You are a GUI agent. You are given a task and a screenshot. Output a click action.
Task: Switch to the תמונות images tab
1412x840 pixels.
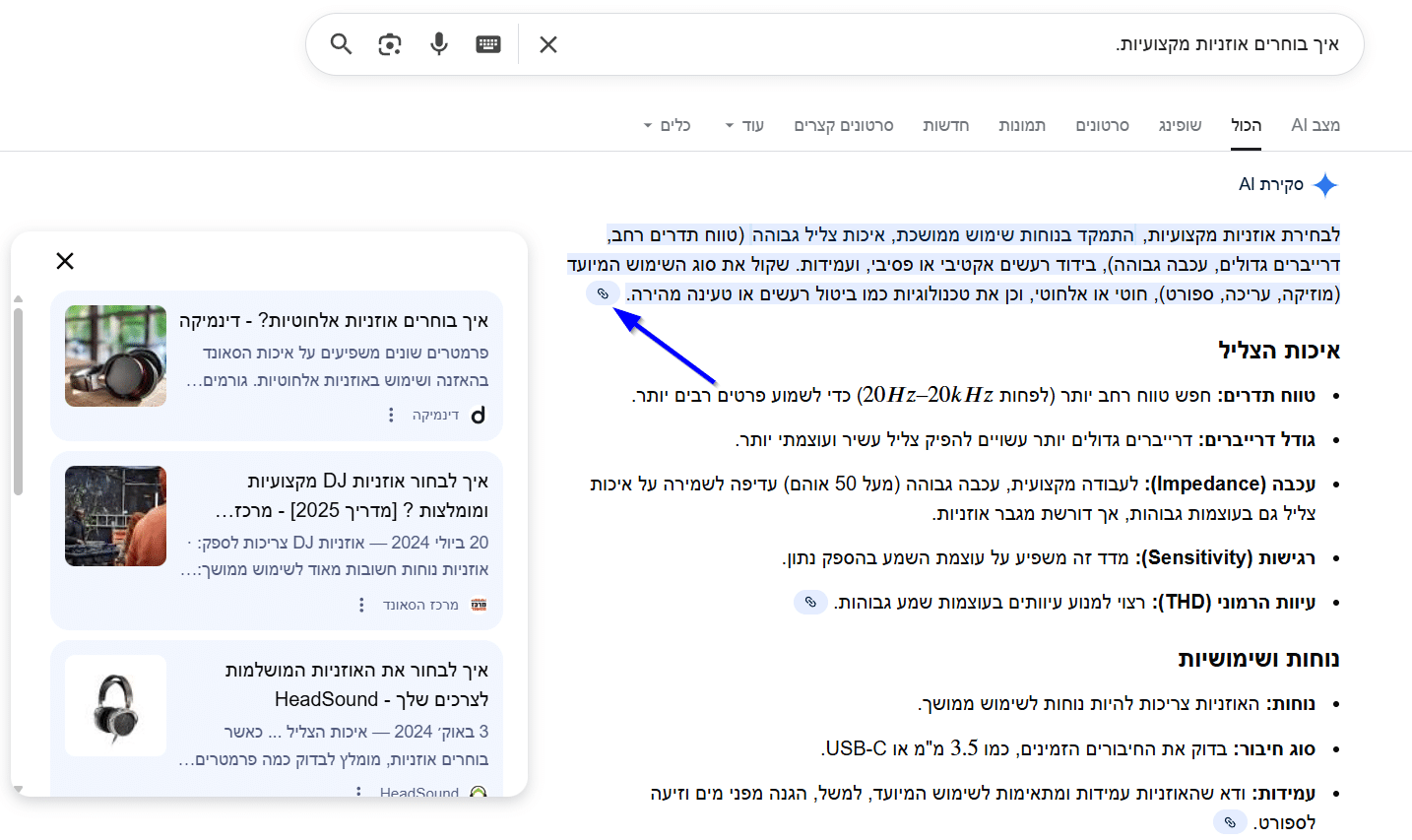coord(1022,125)
